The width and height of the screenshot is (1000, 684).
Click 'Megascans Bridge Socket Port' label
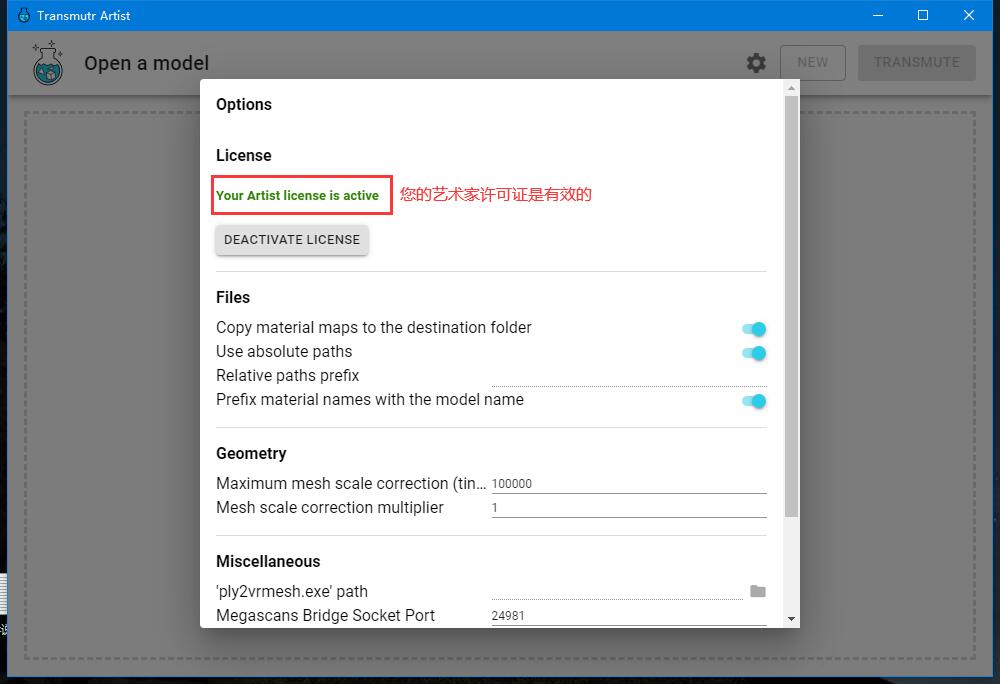click(325, 616)
